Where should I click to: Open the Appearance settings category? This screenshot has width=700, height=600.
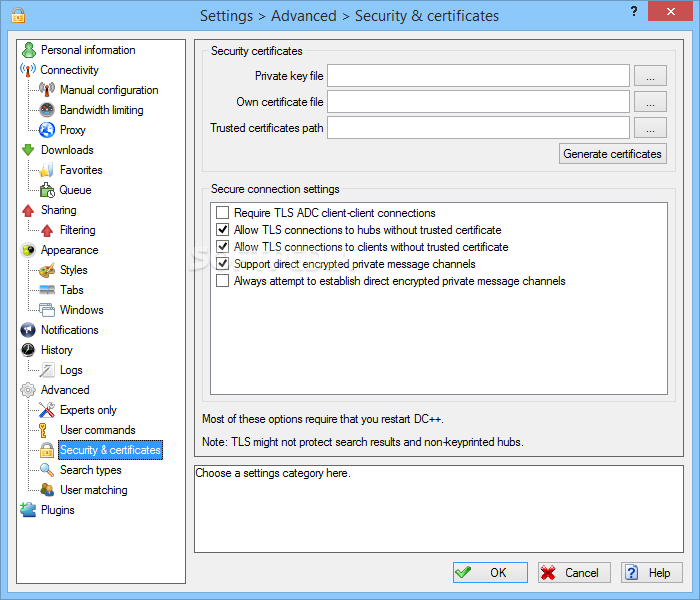69,250
